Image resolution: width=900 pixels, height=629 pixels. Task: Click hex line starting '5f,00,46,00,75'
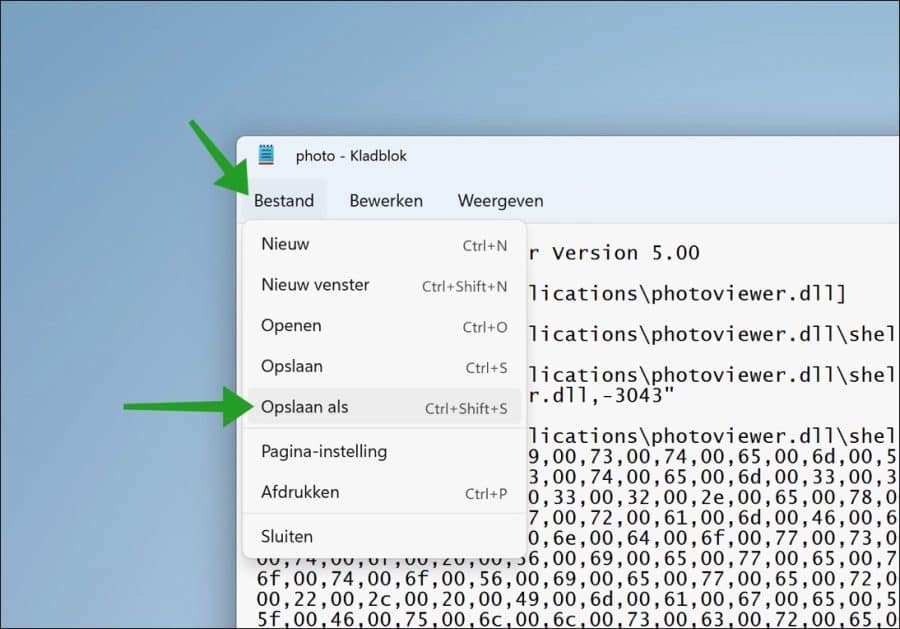point(577,619)
